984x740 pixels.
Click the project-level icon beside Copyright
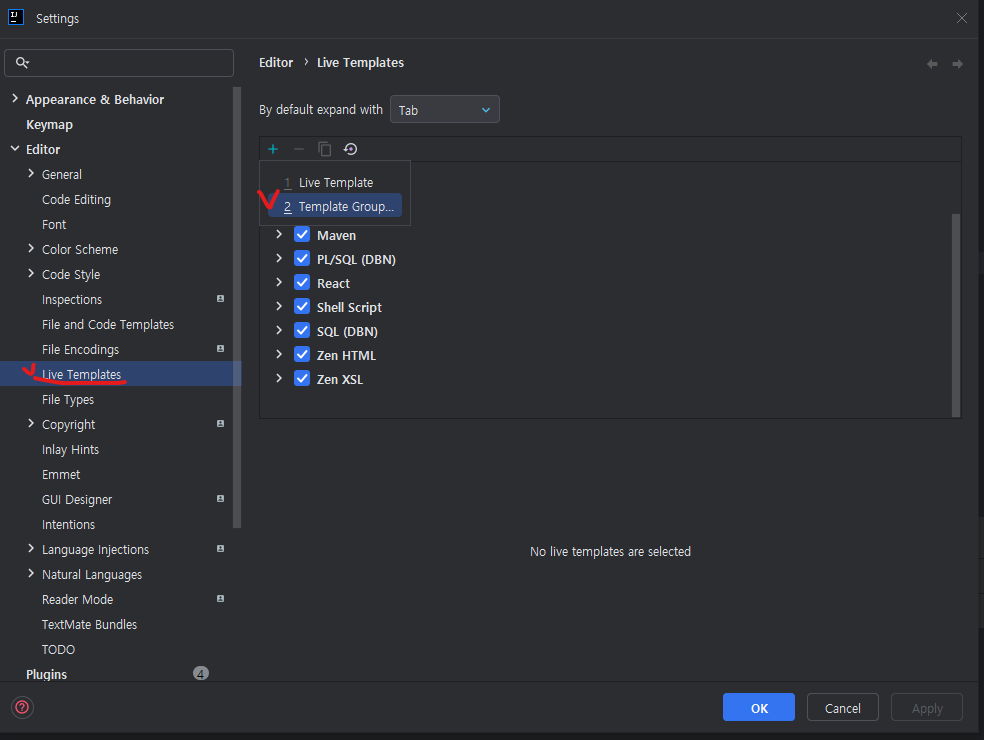click(x=220, y=424)
